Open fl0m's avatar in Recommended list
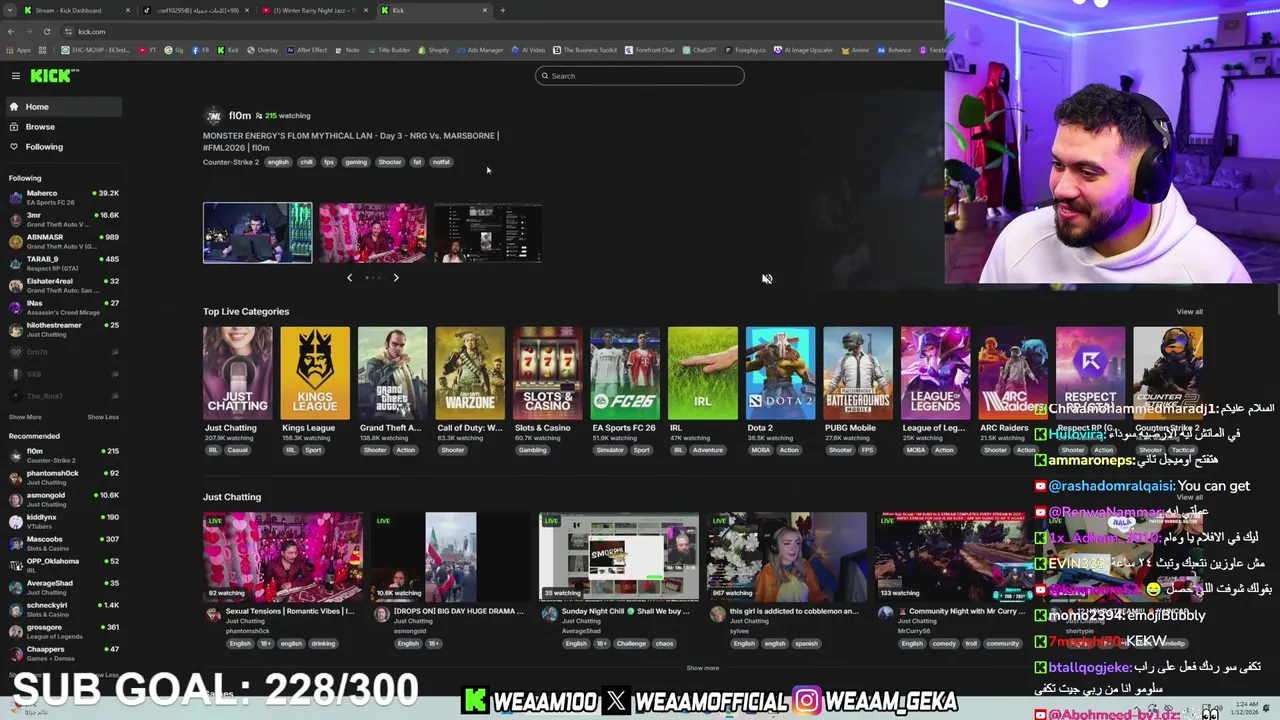The width and height of the screenshot is (1280, 720). tap(15, 455)
